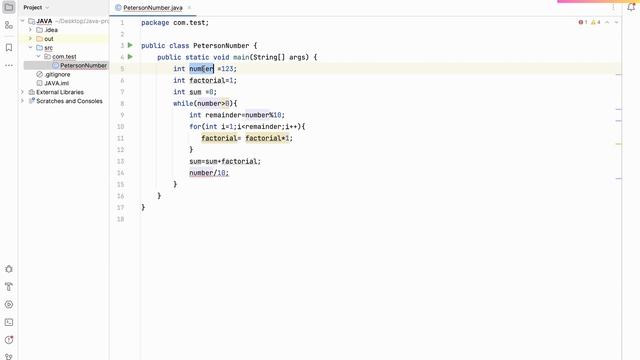The image size is (640, 360).
Task: Click the red error count indicator
Action: pos(582,22)
